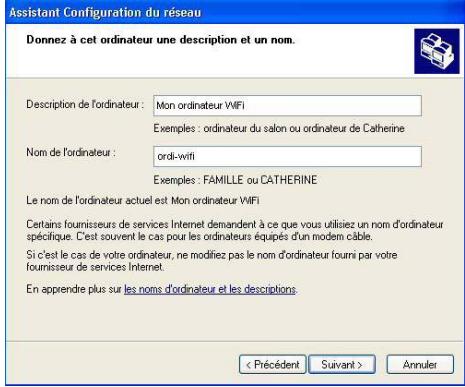This screenshot has height=387, width=465.
Task: Click the 'Description de l'ordinateur :' label
Action: pyautogui.click(x=85, y=104)
